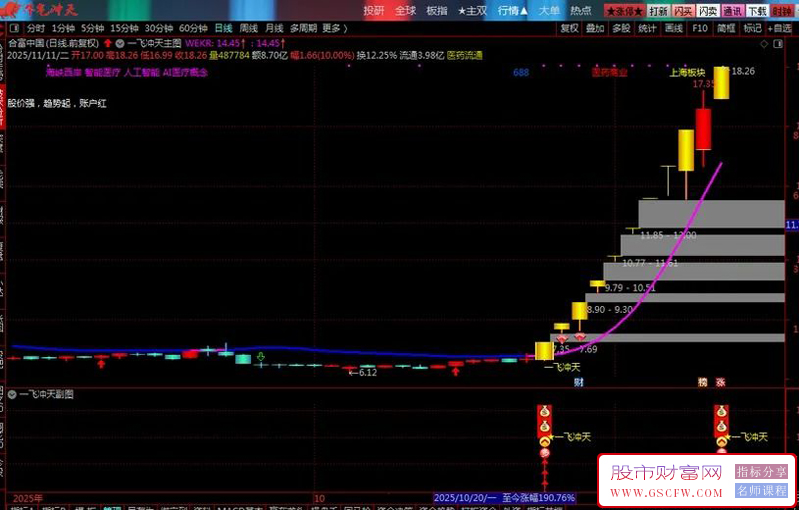This screenshot has height=510, width=799.
Task: Click the 2025/10/20 至今涨幅190.76% date label
Action: [504, 497]
